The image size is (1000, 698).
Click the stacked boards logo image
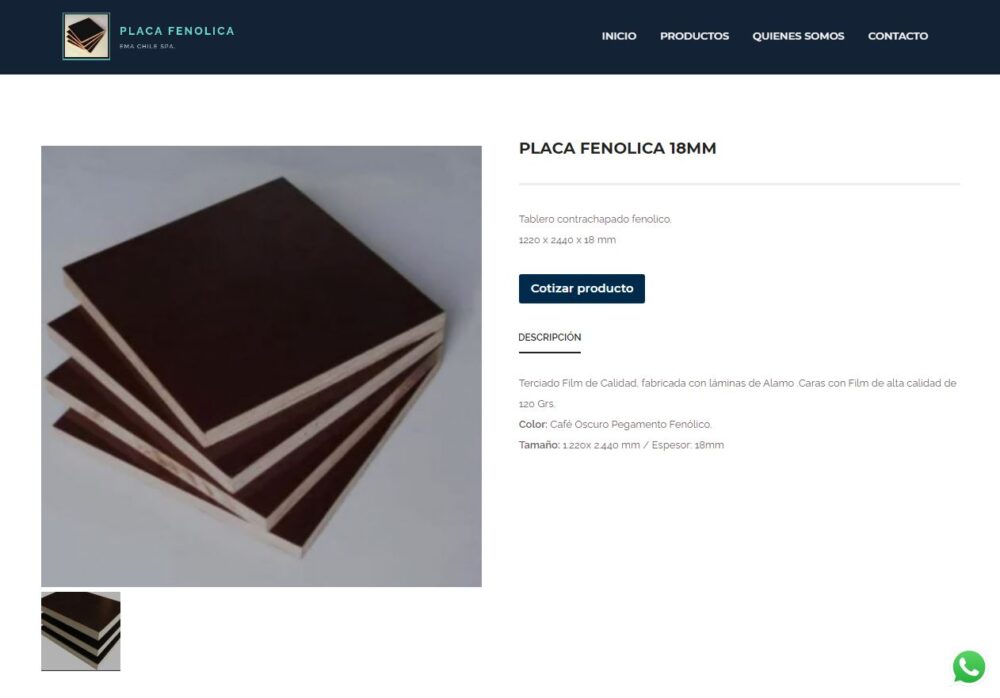point(86,36)
